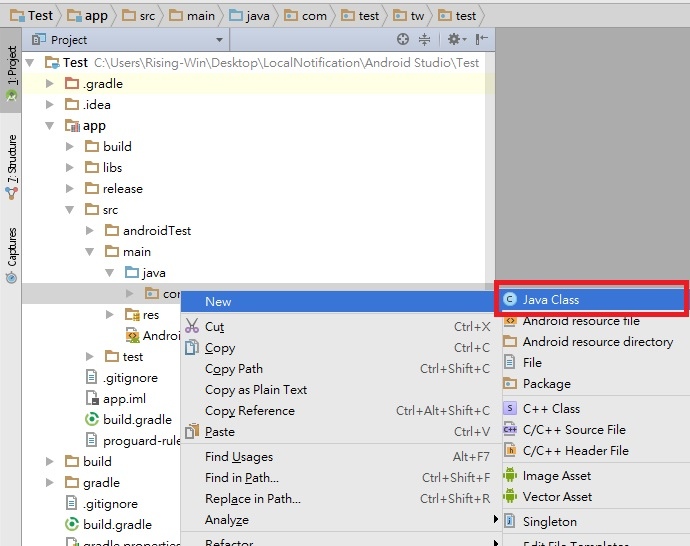Open the 1: Project side tab
Image resolution: width=690 pixels, height=546 pixels.
point(11,73)
